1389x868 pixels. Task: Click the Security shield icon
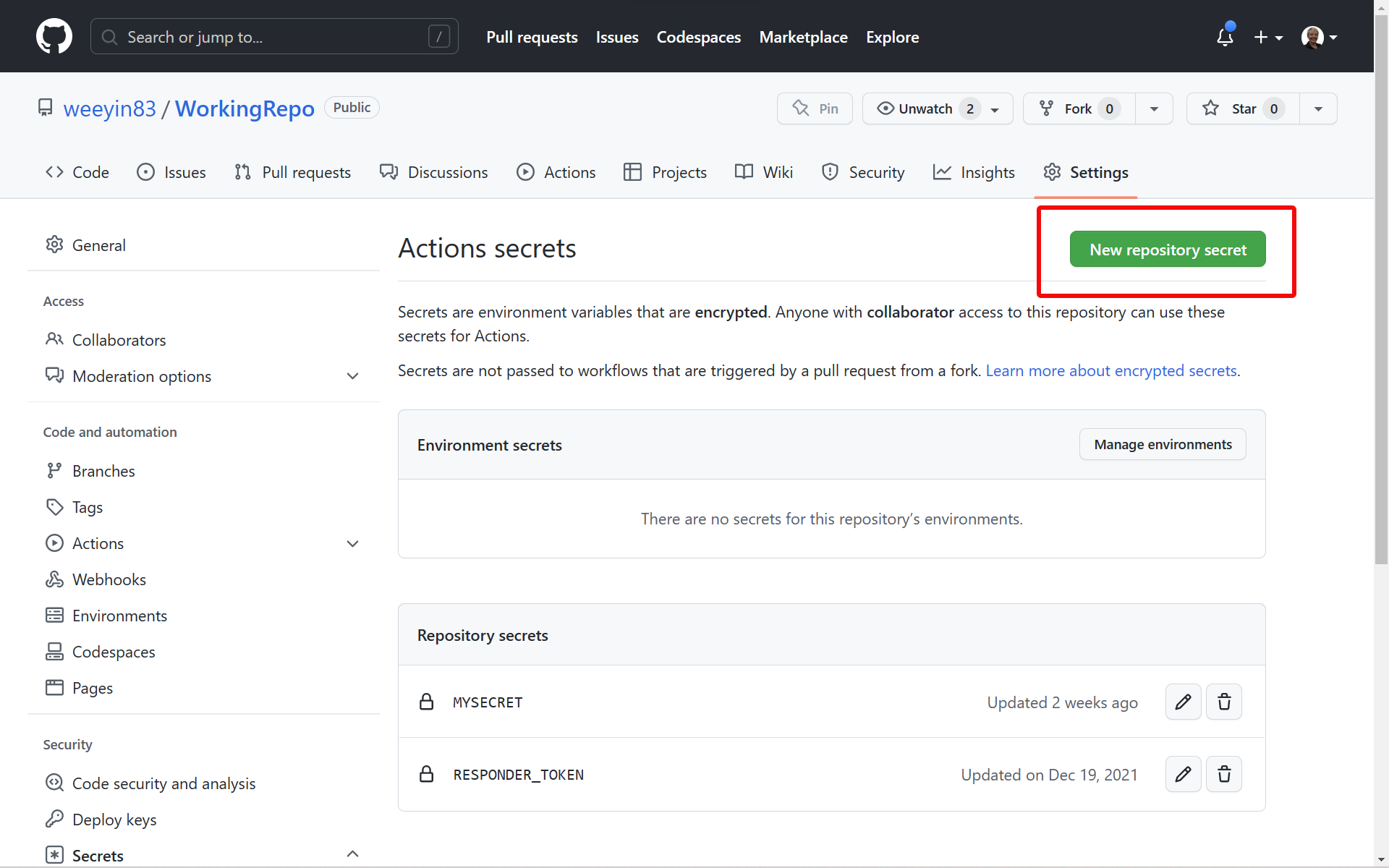coord(829,172)
